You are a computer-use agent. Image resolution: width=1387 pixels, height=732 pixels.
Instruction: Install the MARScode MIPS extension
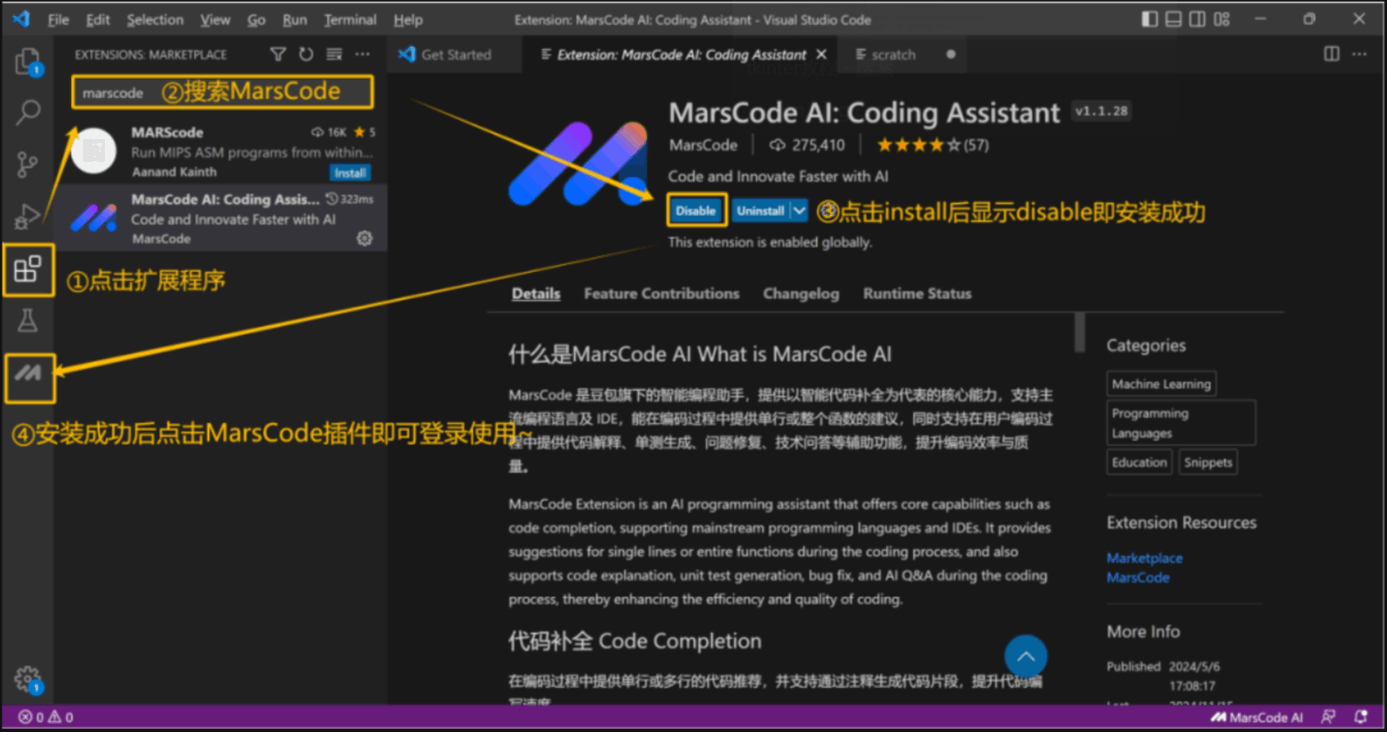point(350,172)
